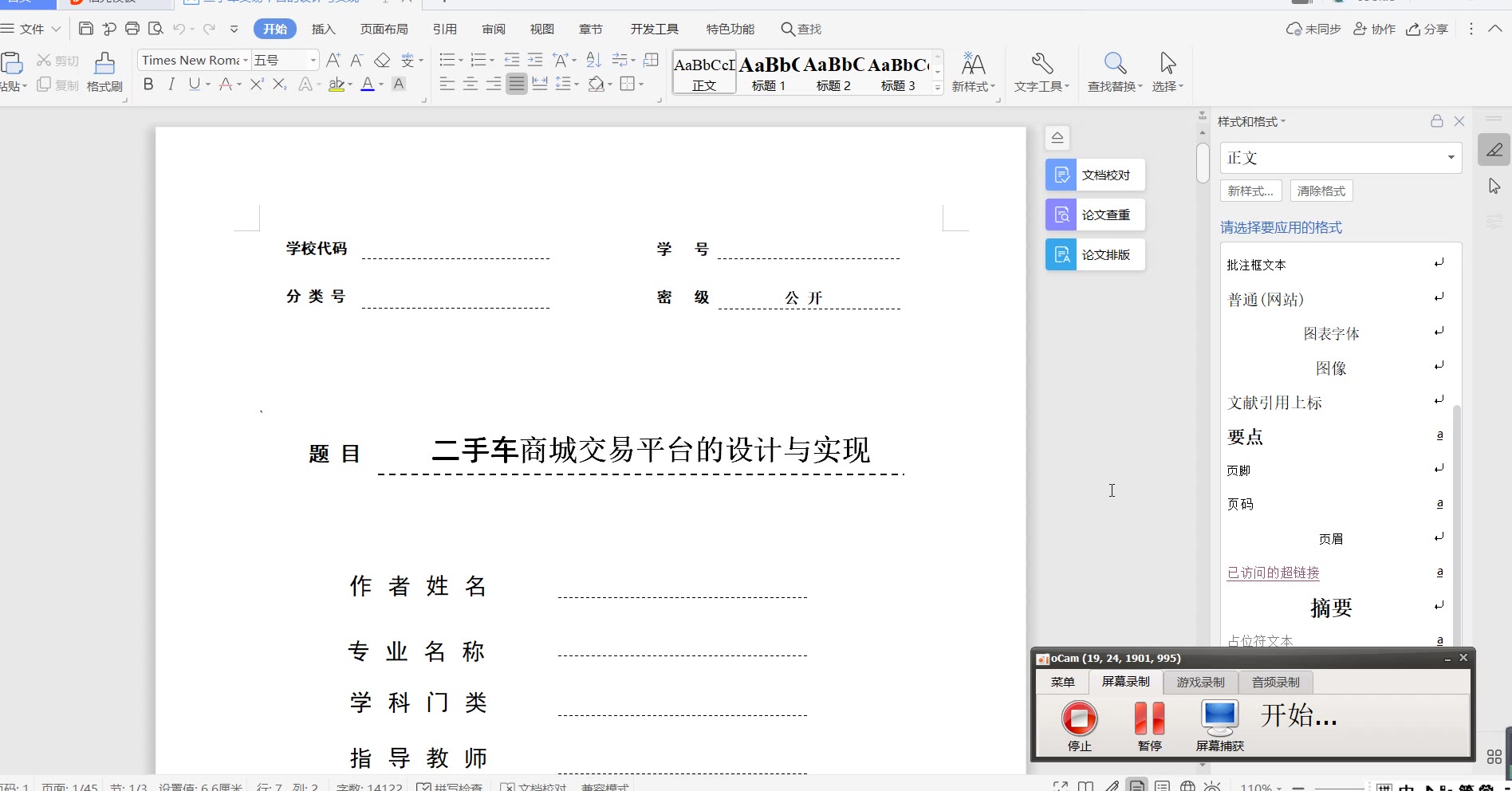Click the clear formatting eraser icon

point(382,61)
